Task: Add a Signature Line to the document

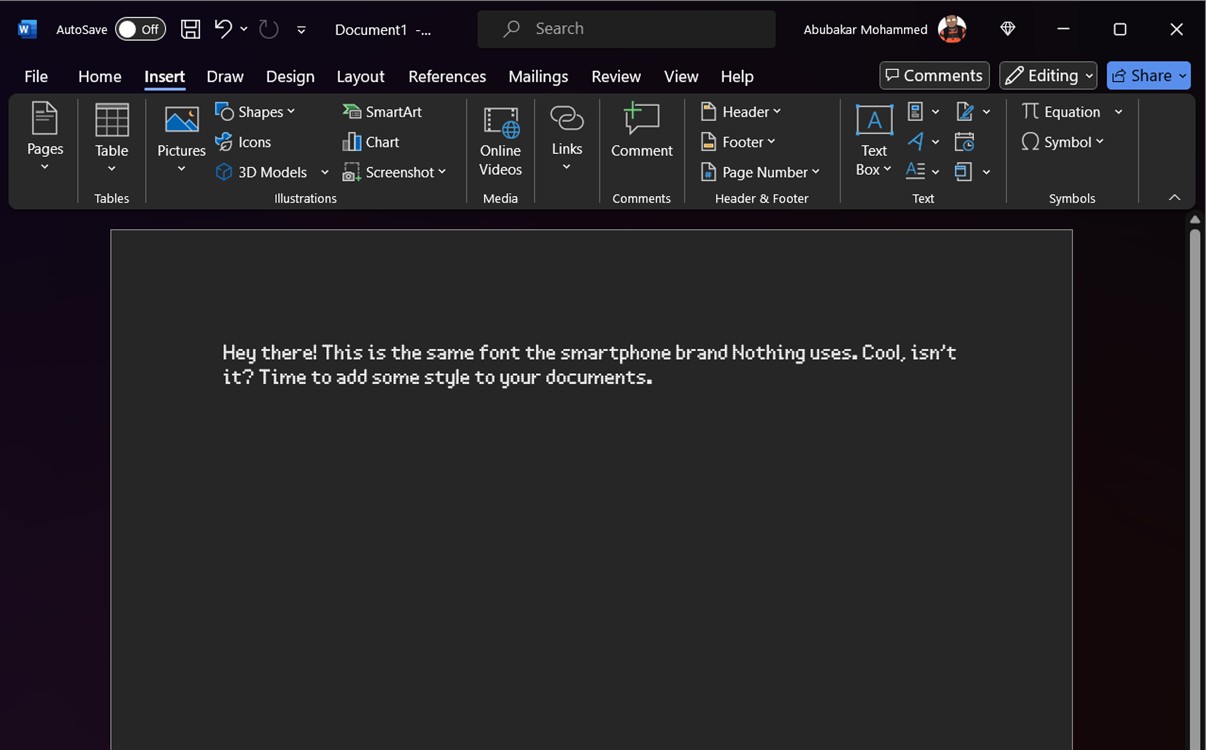Action: (x=964, y=111)
